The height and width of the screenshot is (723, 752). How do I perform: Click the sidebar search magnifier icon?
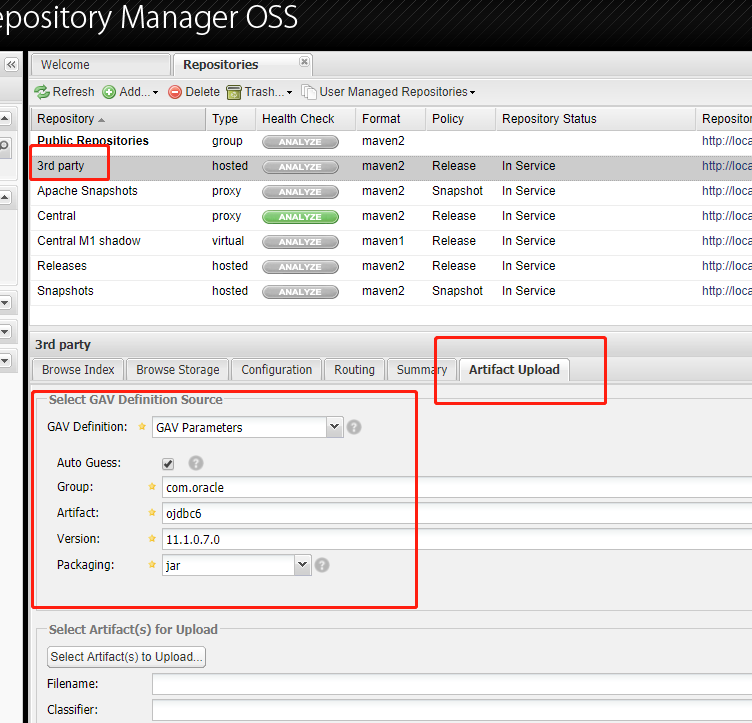click(4, 145)
